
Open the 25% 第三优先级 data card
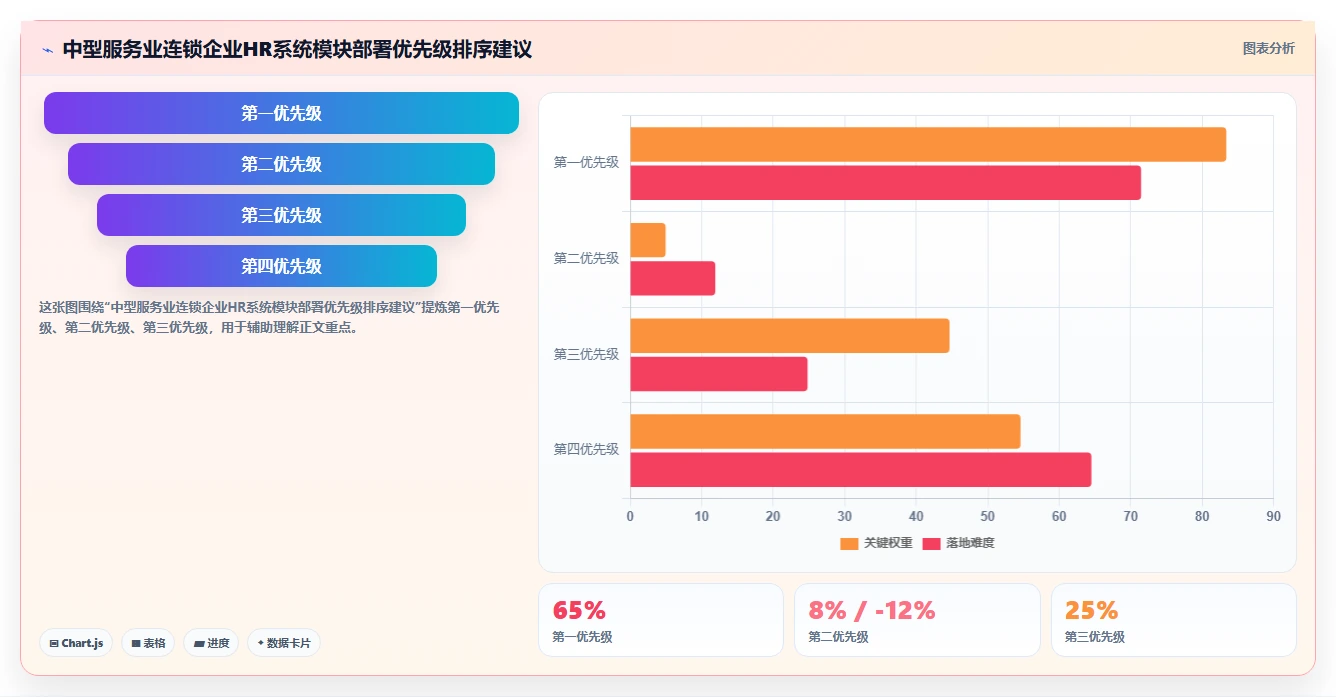tap(1173, 620)
